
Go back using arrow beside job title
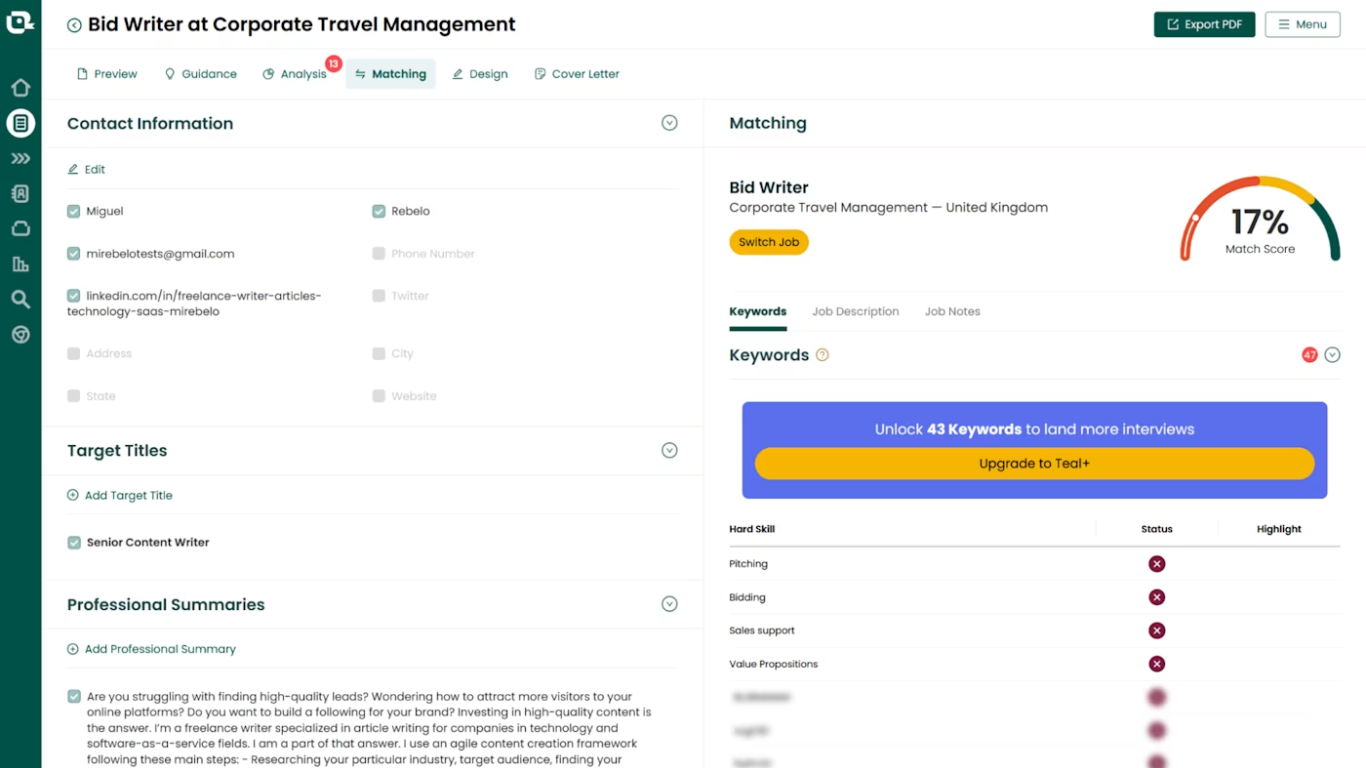74,25
